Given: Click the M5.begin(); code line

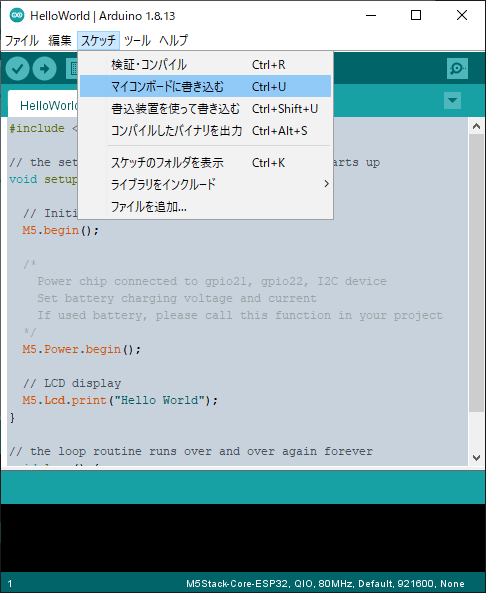Looking at the screenshot, I should [x=61, y=230].
